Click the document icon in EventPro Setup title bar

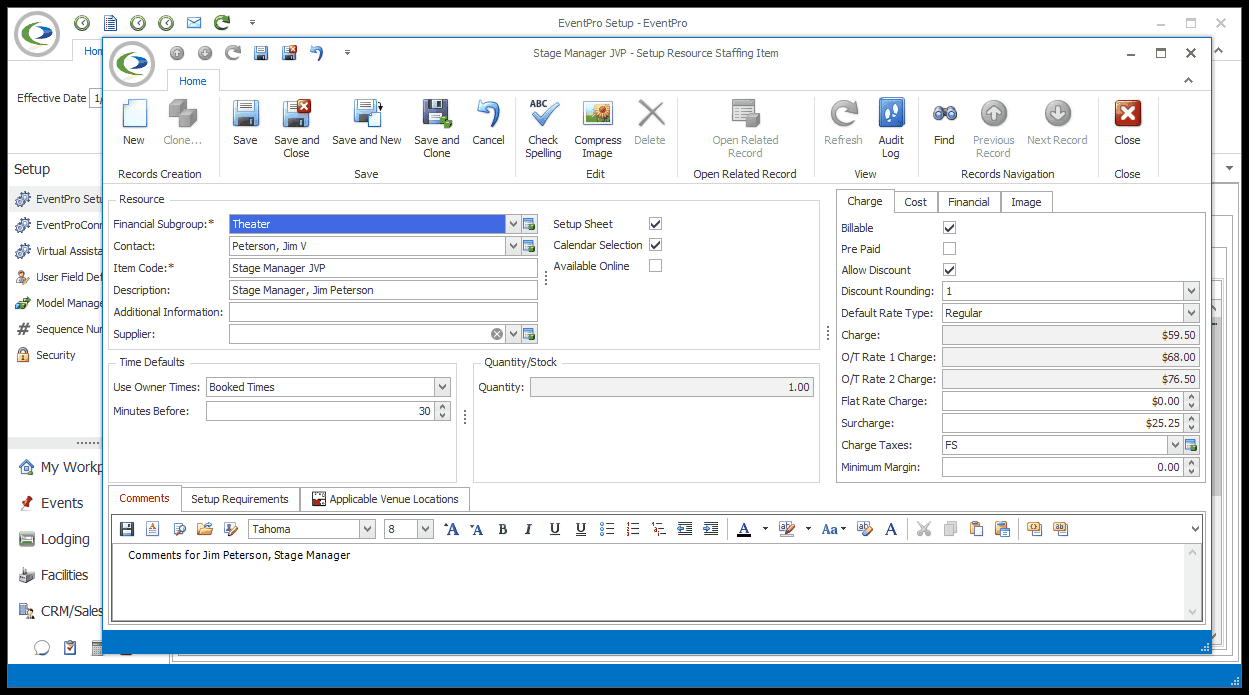coord(110,22)
